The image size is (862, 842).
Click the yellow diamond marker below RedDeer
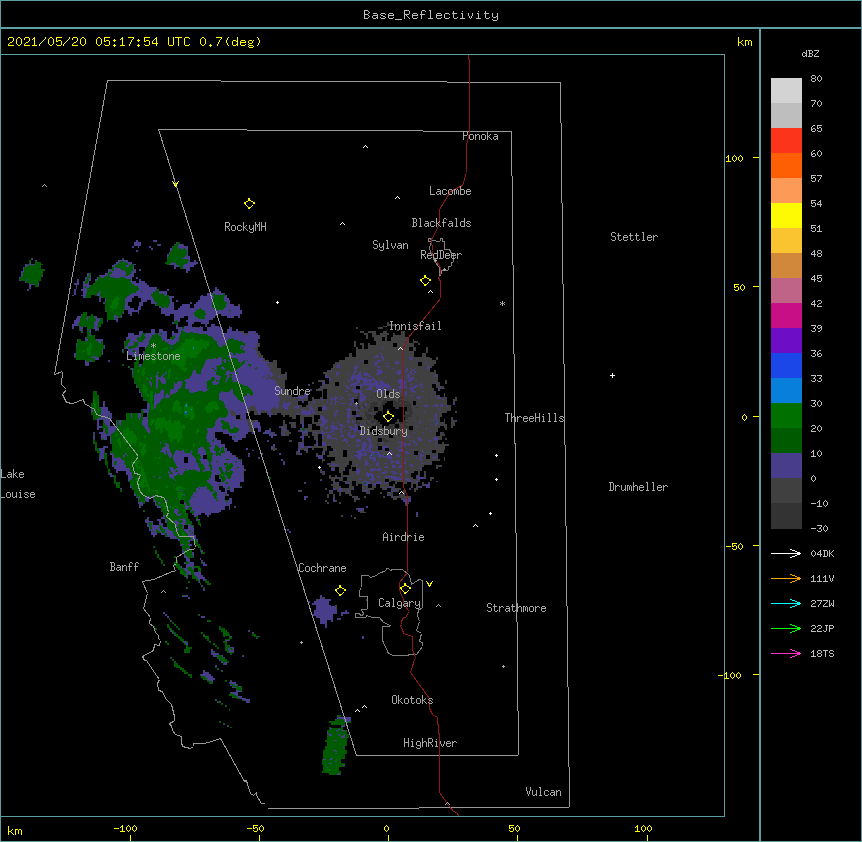click(425, 280)
